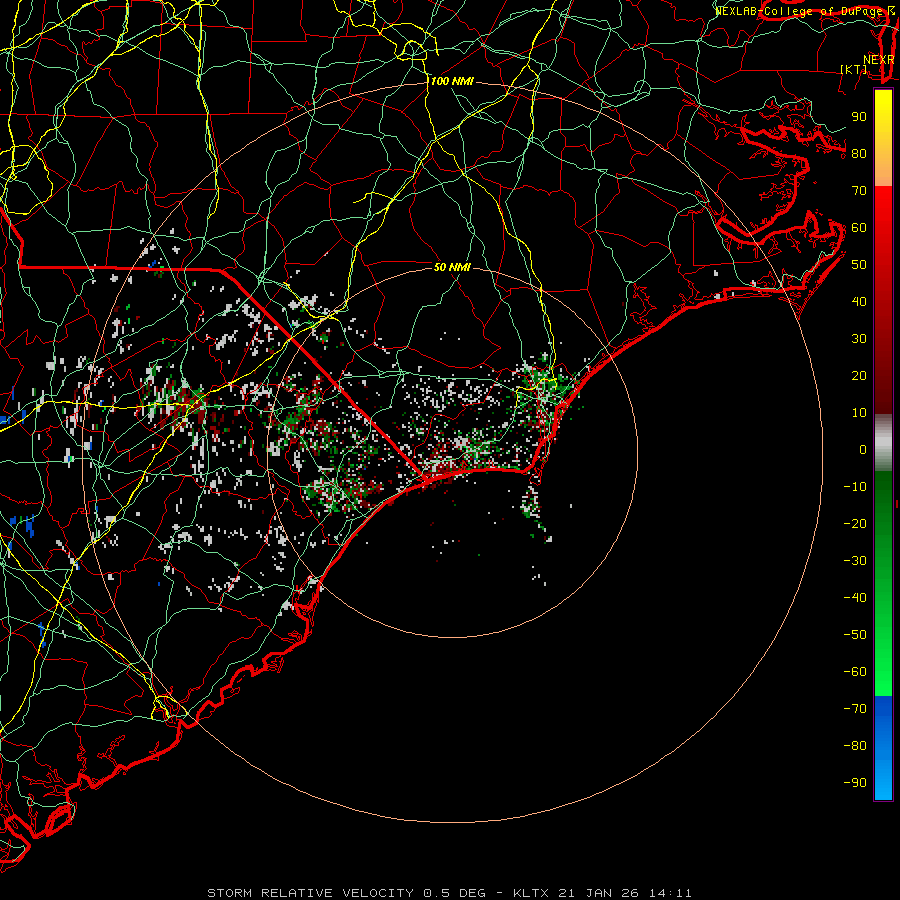Image resolution: width=900 pixels, height=900 pixels.
Task: Click the 80 value on the velocity scale
Action: tap(859, 154)
